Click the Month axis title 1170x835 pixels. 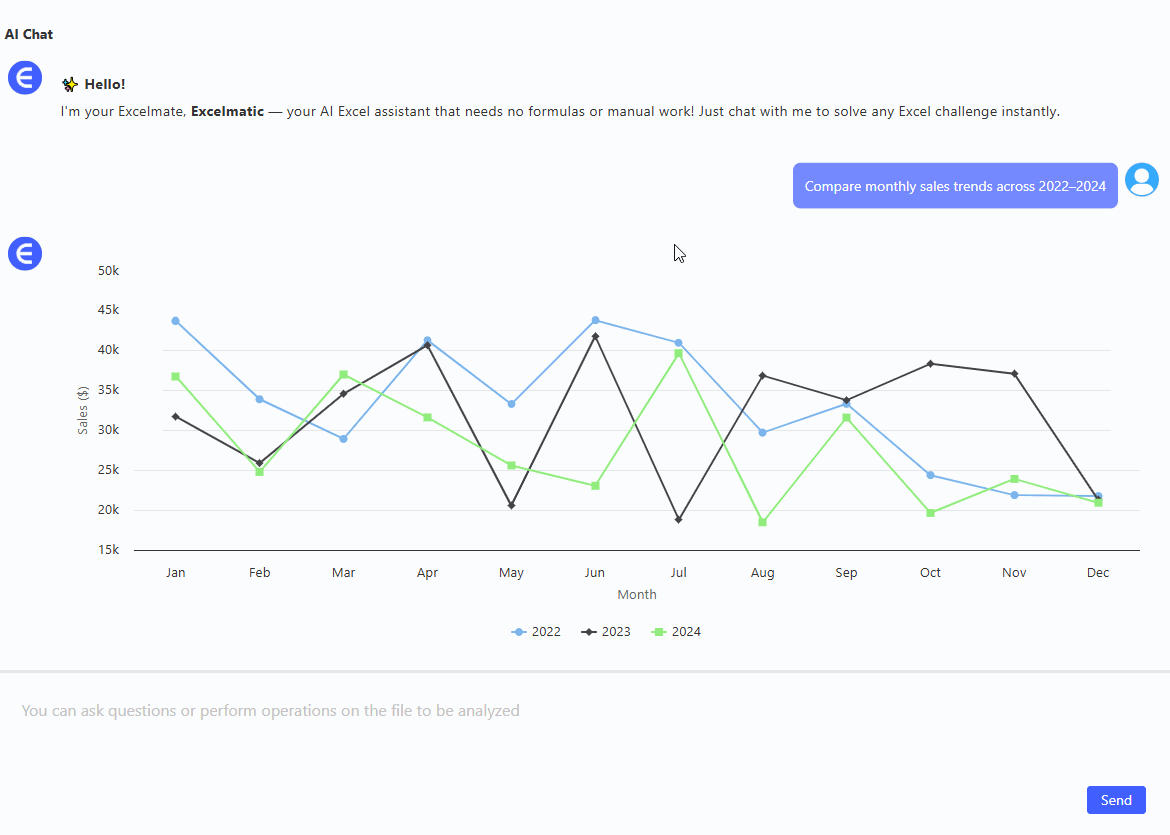pos(637,595)
